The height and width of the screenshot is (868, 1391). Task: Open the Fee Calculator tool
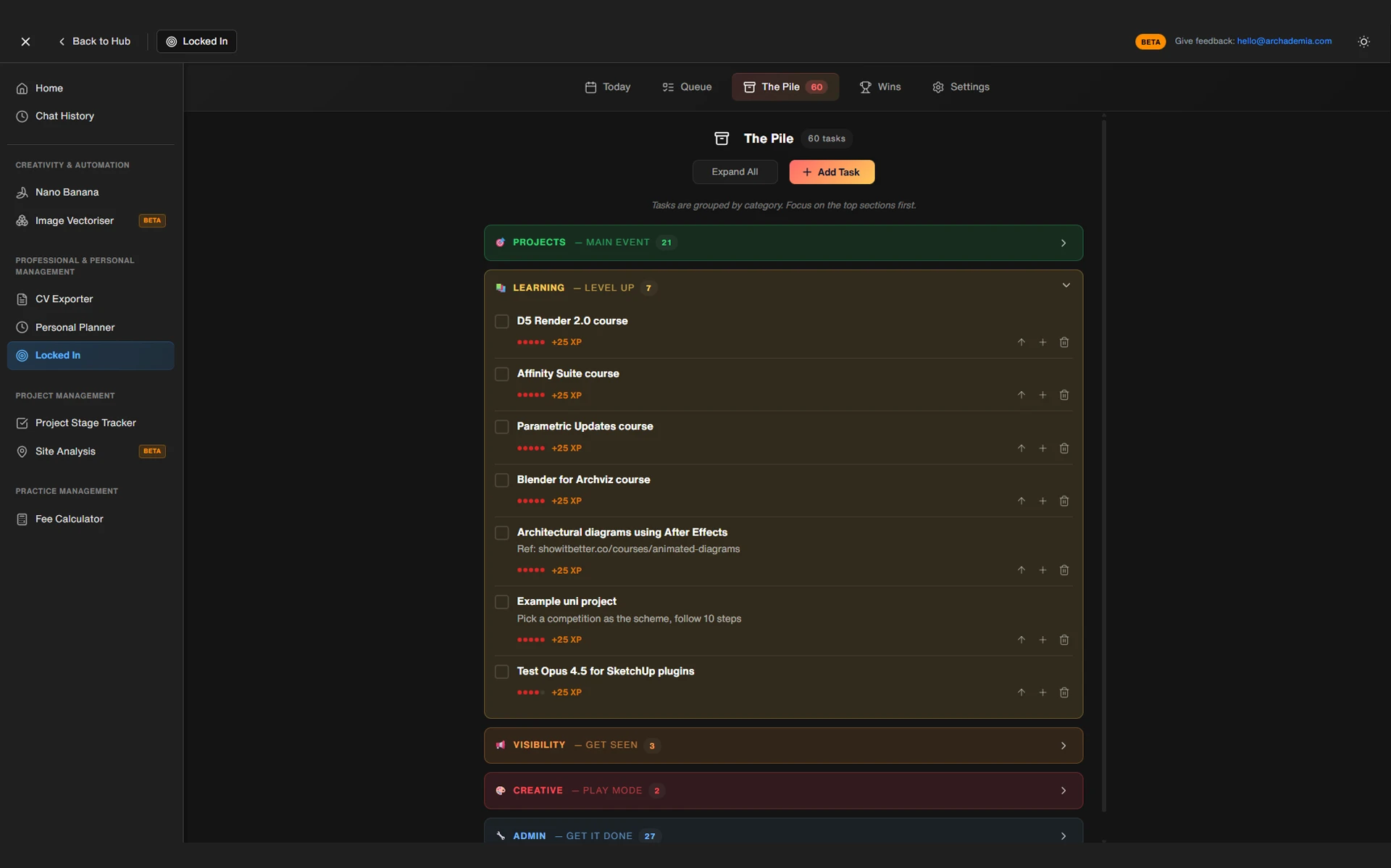point(69,519)
